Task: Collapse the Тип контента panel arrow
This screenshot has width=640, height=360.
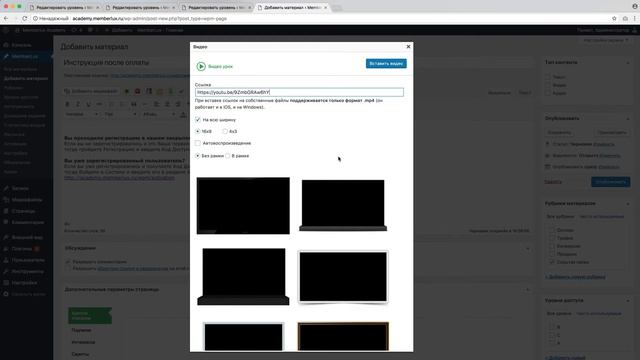Action: tap(628, 63)
